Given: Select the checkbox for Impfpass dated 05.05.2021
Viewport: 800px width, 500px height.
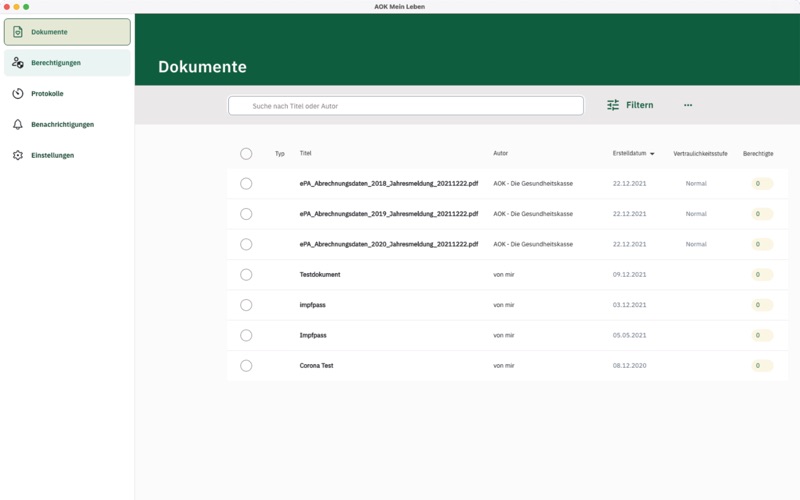Looking at the screenshot, I should 246,335.
